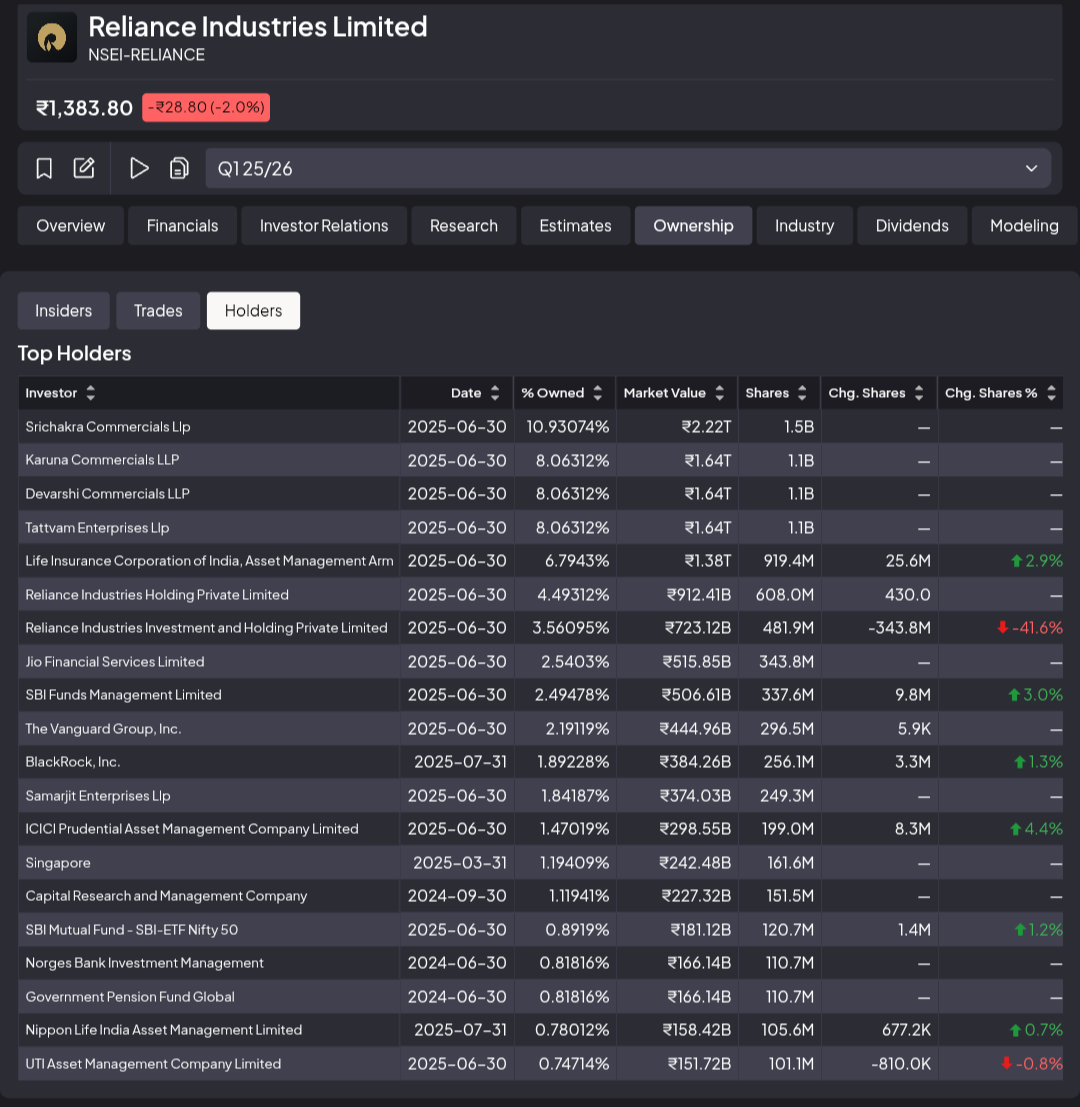The width and height of the screenshot is (1080, 1107).
Task: Sort the table by Investor column
Action: pyautogui.click(x=90, y=393)
